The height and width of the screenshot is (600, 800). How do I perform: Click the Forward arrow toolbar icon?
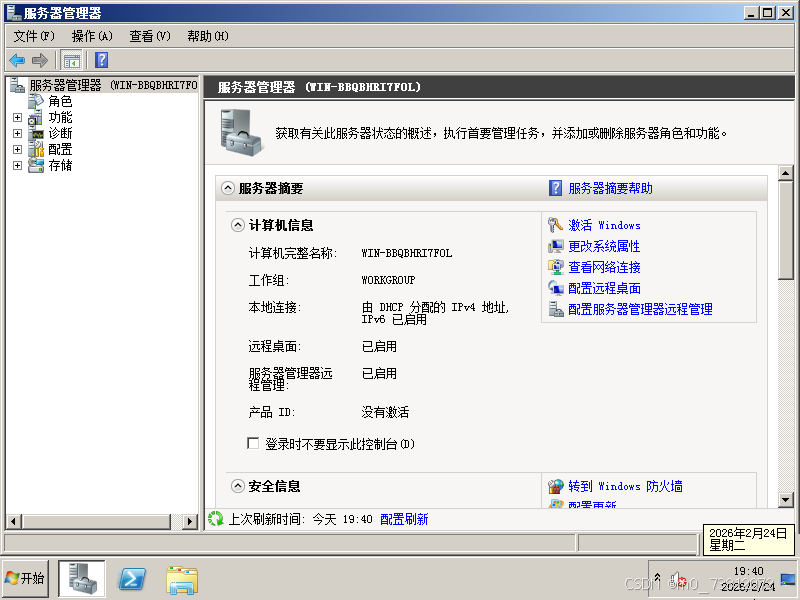(x=40, y=60)
